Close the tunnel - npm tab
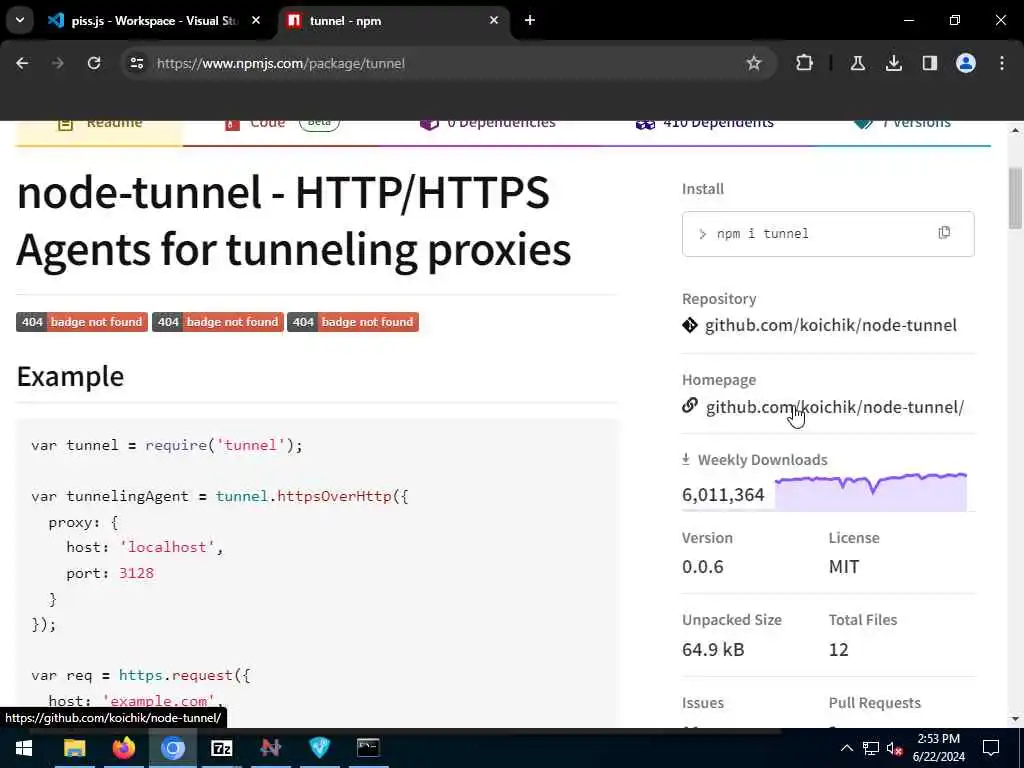 494,21
